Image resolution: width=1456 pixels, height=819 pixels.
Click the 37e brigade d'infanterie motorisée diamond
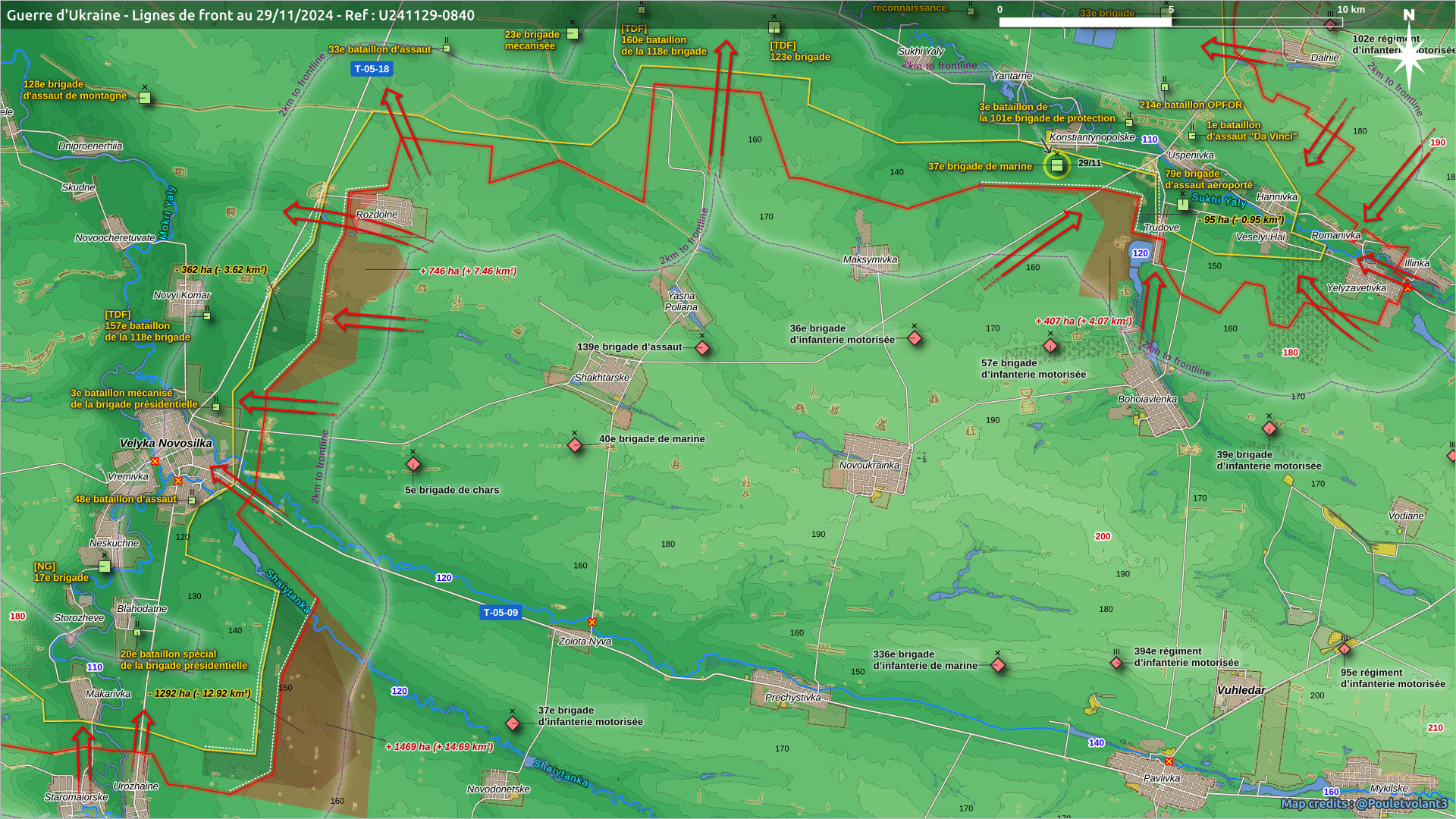[x=513, y=723]
